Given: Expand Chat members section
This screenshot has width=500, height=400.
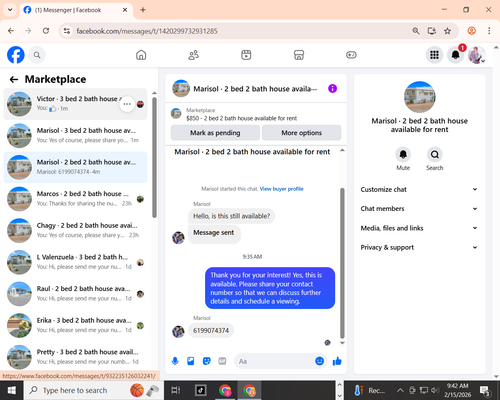Looking at the screenshot, I should pos(419,209).
